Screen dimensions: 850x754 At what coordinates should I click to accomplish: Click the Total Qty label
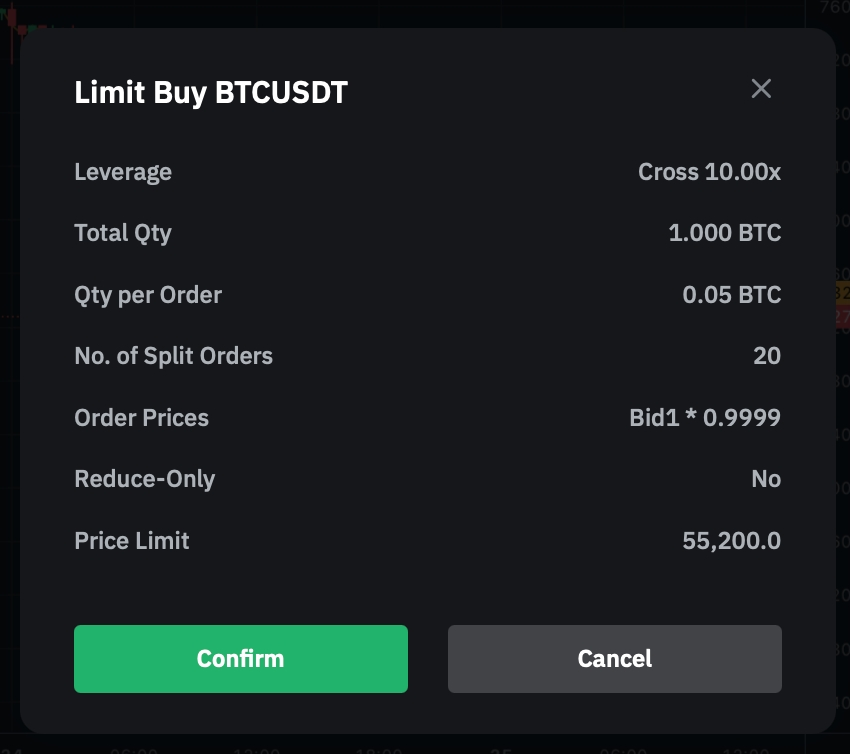tap(123, 233)
